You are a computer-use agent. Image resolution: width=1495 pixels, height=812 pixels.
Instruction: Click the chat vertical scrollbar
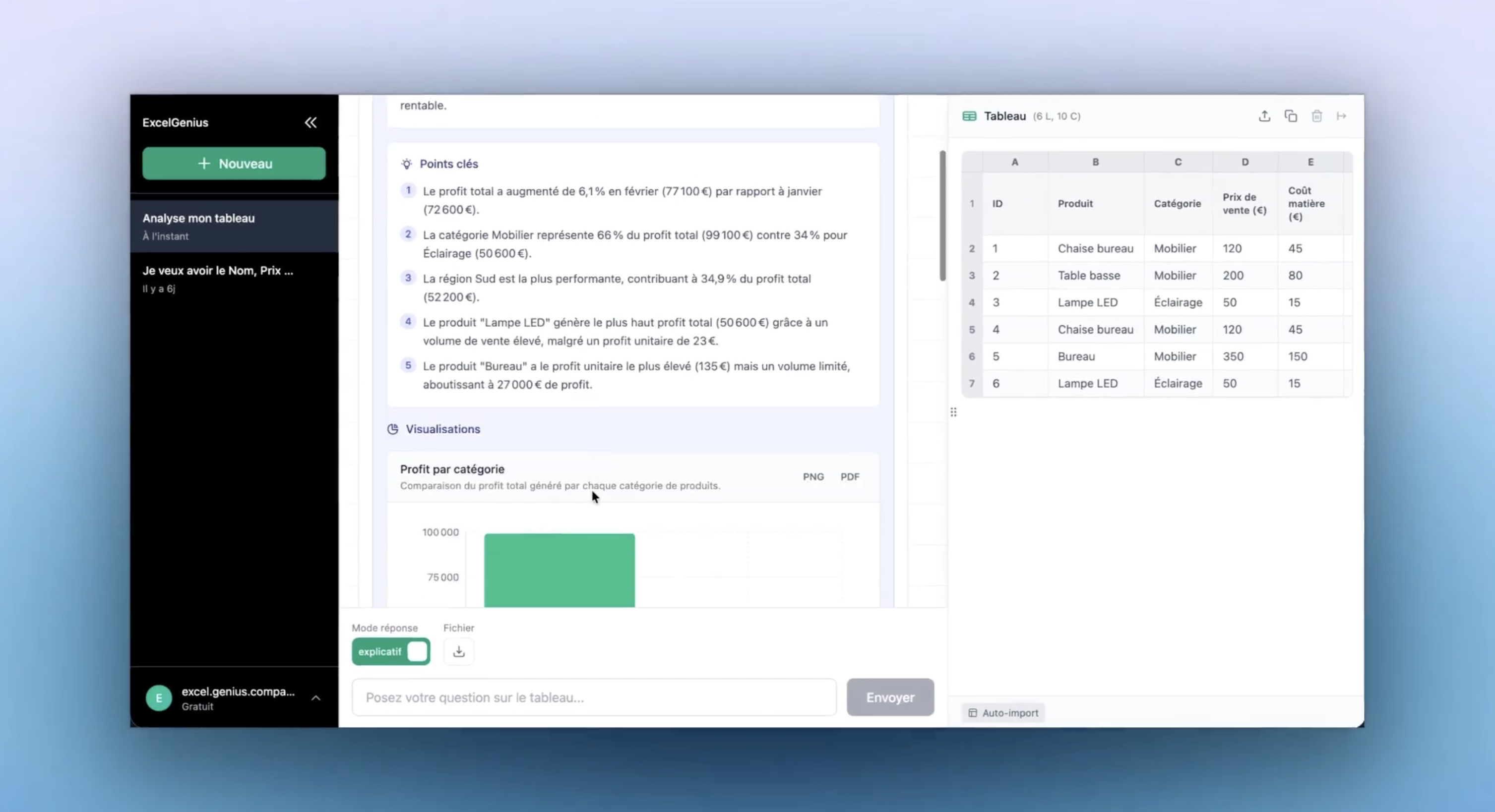tap(942, 216)
